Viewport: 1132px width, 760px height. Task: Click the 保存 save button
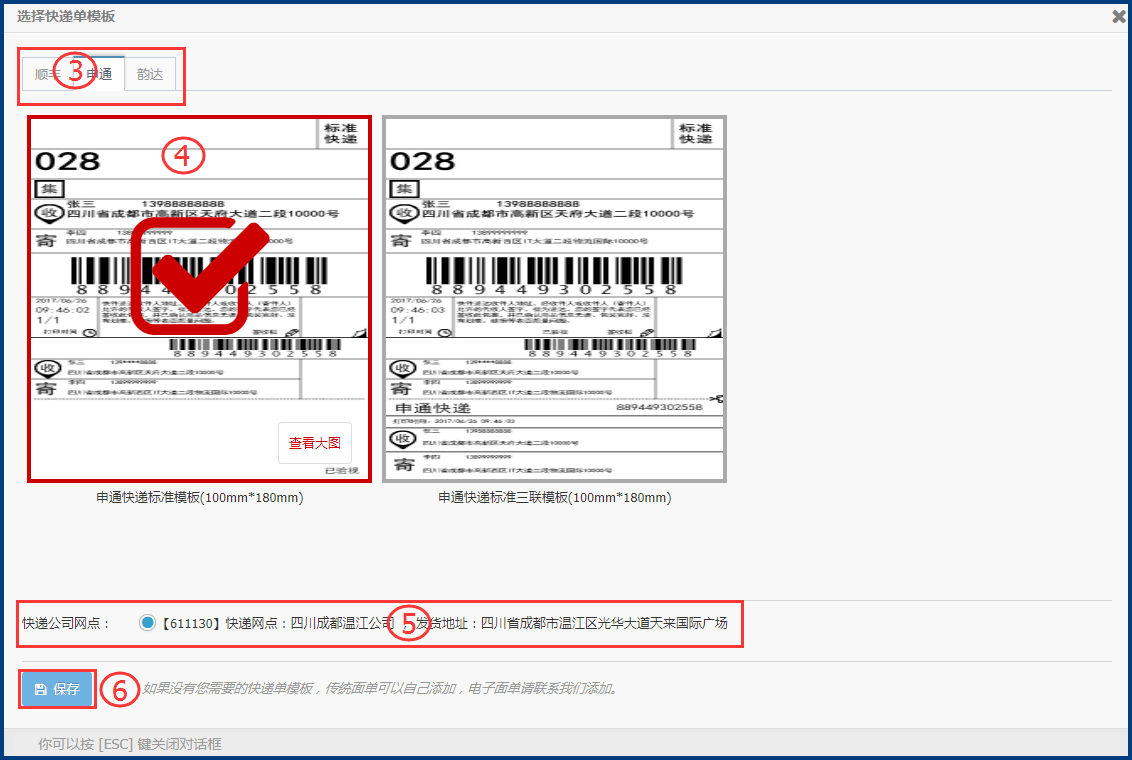(57, 689)
